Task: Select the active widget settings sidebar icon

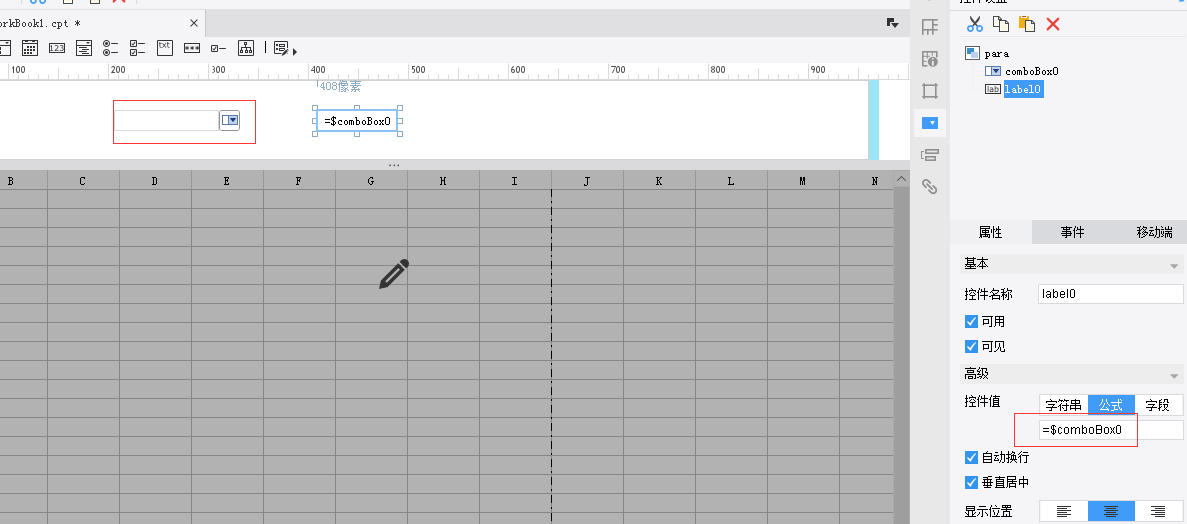Action: coord(930,123)
